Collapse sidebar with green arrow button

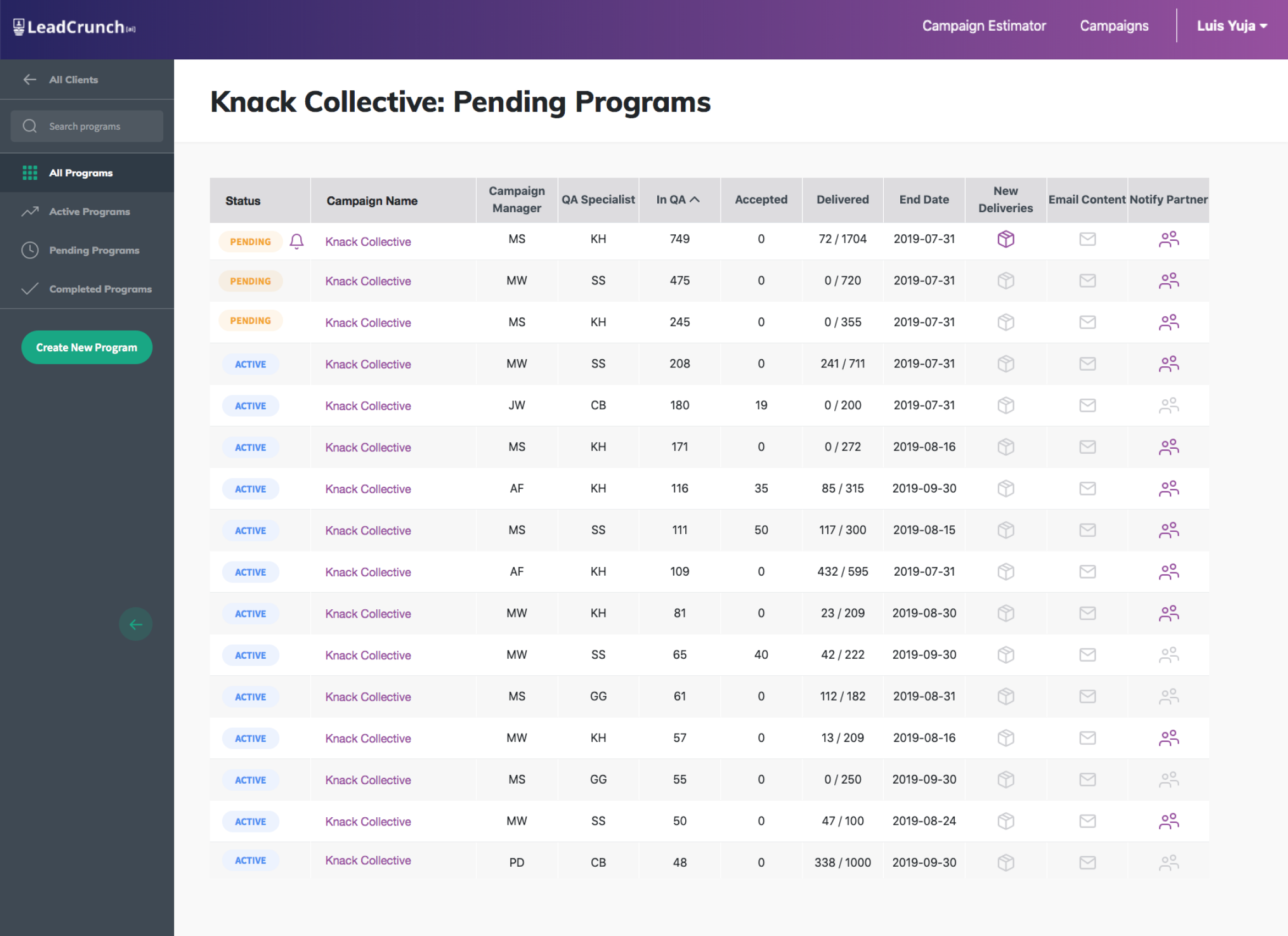pos(136,624)
